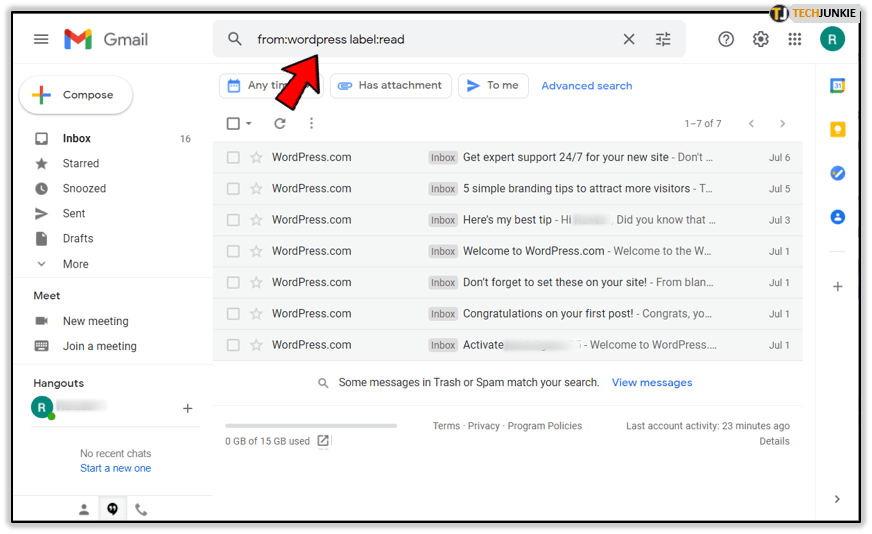This screenshot has width=872, height=534.
Task: Tick checkbox for 'Welcome to WordPress.com' email
Action: [x=233, y=251]
